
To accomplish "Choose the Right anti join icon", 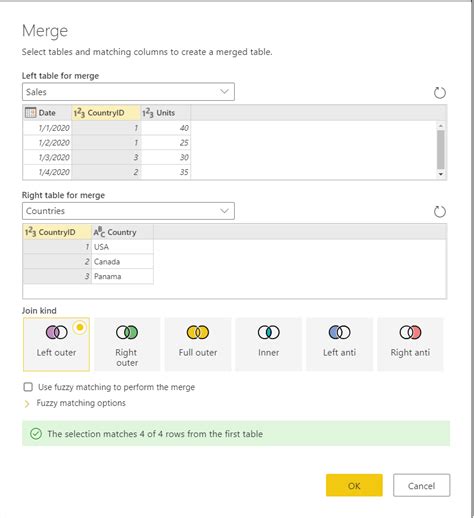I will click(410, 332).
